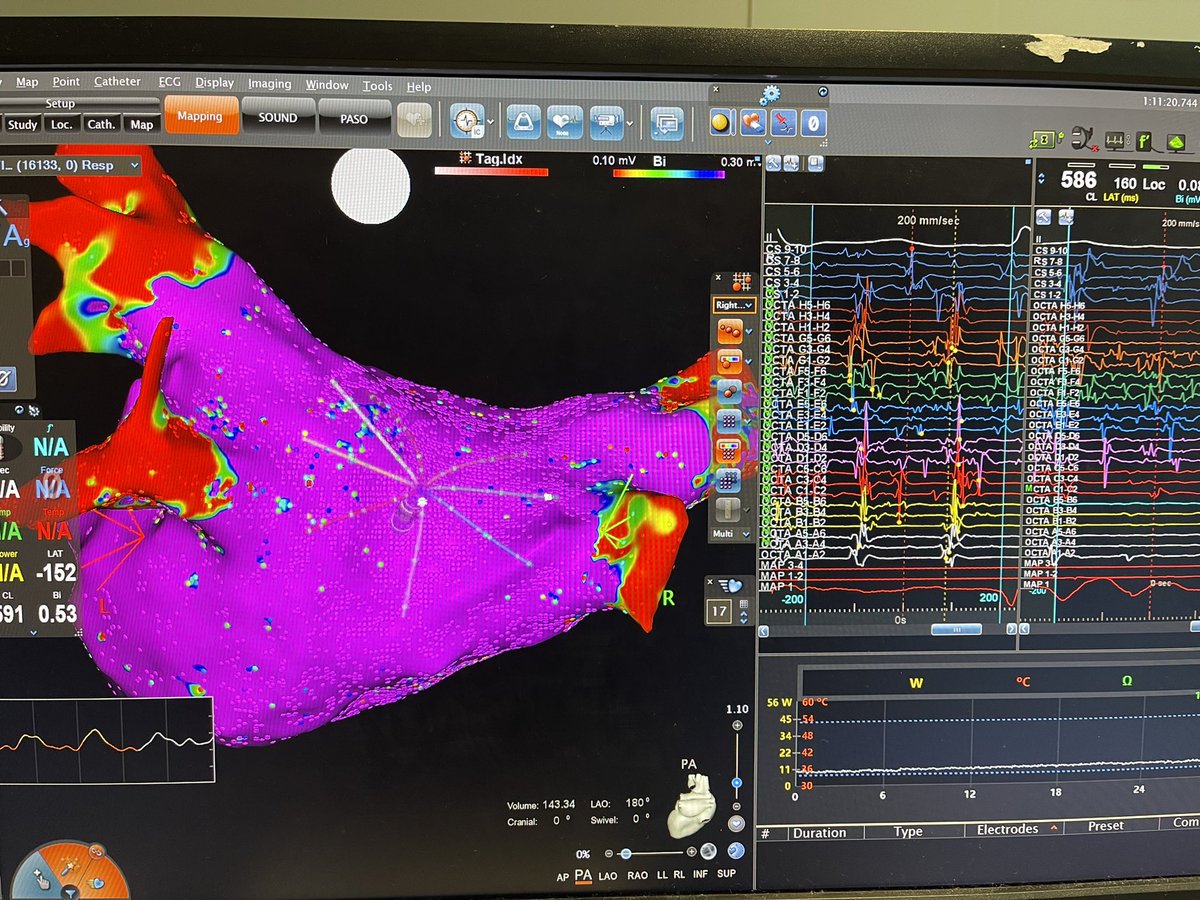Click the heart eraser icon
Viewport: 1200px width, 900px height.
[x=753, y=121]
